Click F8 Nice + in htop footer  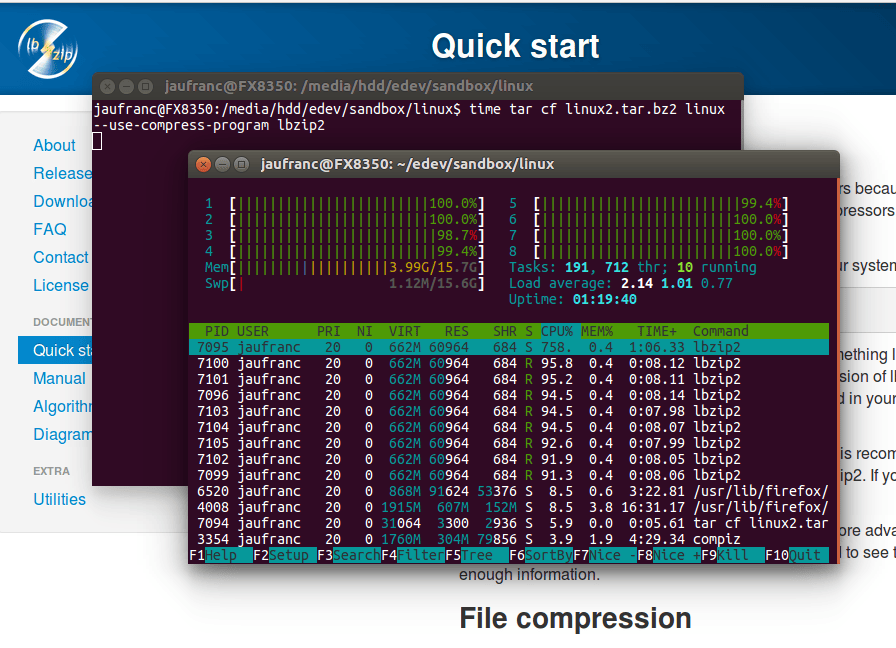pyautogui.click(x=669, y=555)
